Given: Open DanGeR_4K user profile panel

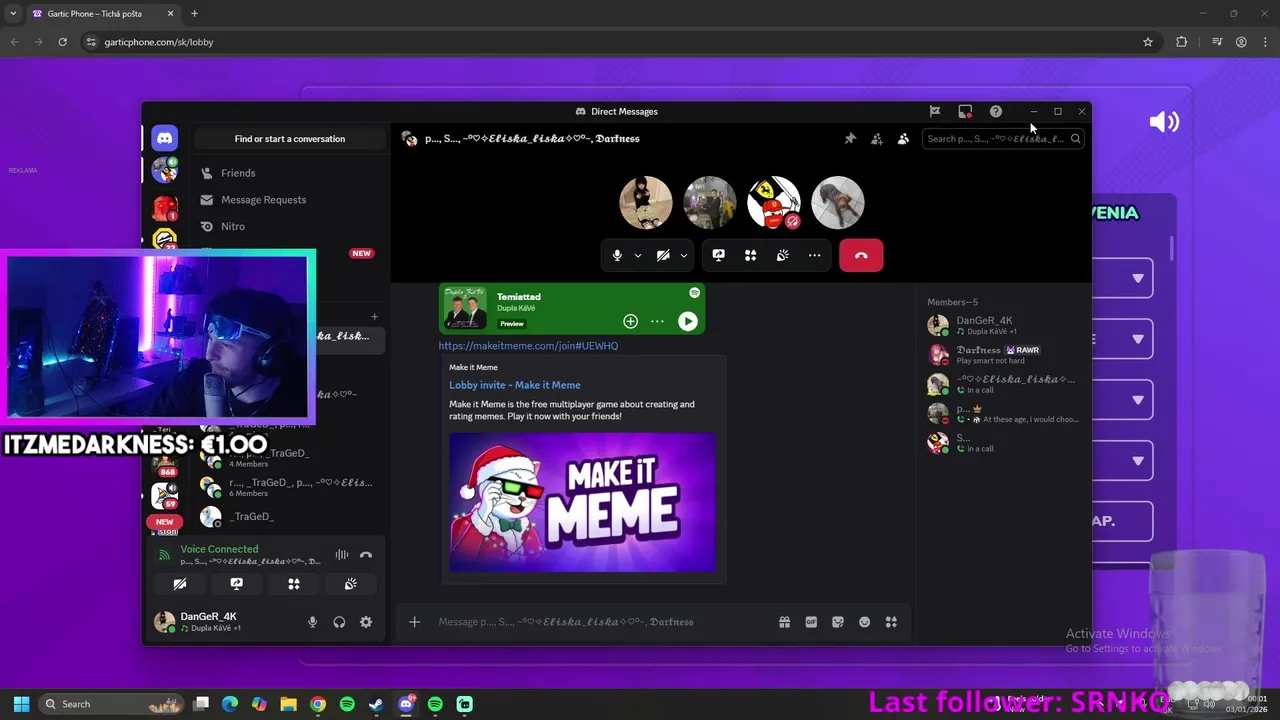Looking at the screenshot, I should [223, 622].
